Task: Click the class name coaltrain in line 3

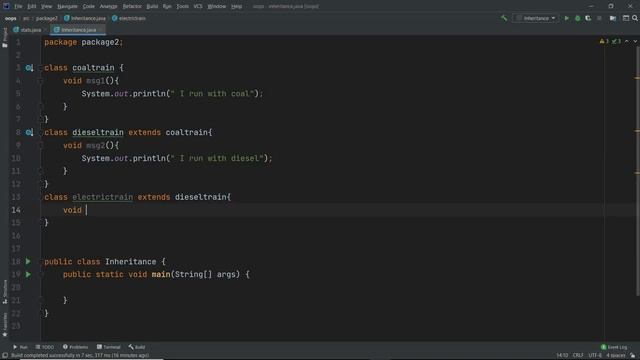Action: pos(93,68)
